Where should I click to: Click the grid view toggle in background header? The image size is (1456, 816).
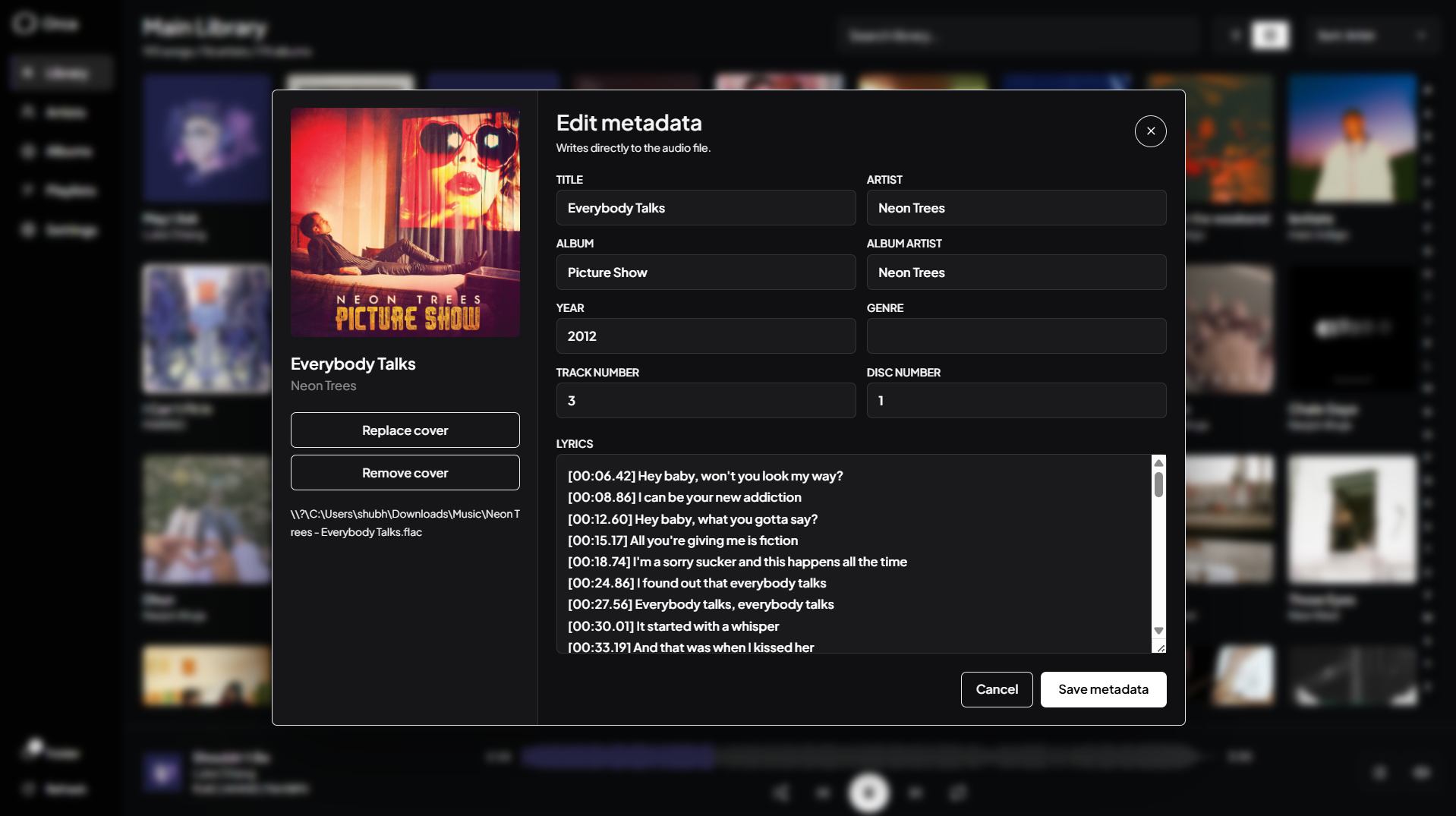tap(1270, 36)
